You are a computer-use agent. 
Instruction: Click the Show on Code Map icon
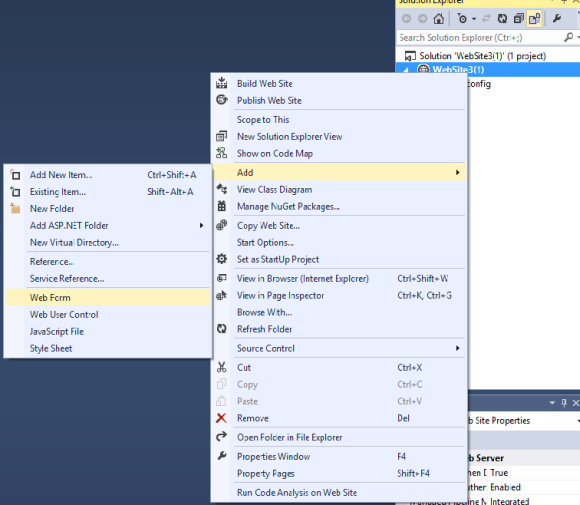tap(222, 153)
